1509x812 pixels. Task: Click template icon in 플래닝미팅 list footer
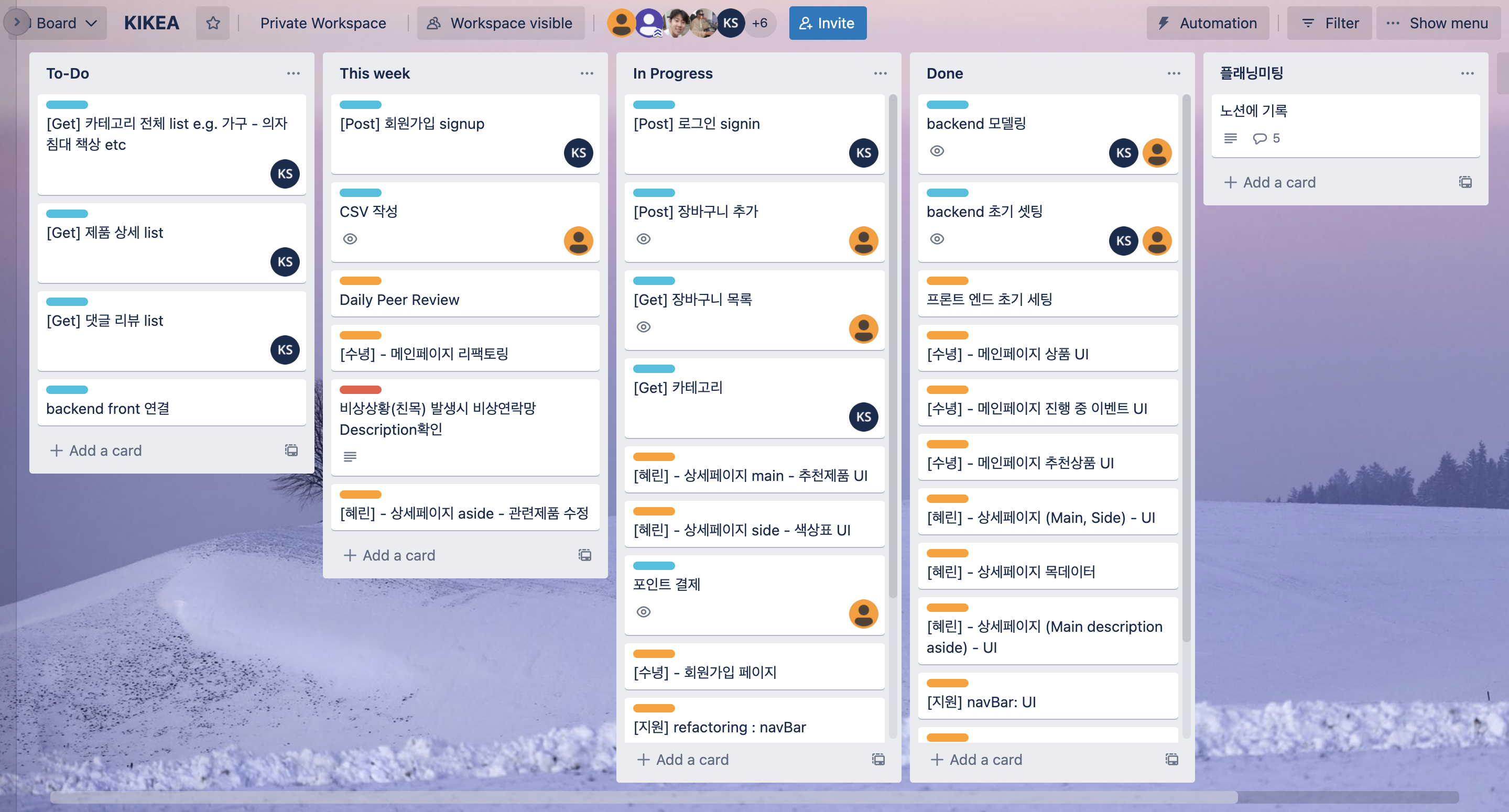(x=1465, y=182)
